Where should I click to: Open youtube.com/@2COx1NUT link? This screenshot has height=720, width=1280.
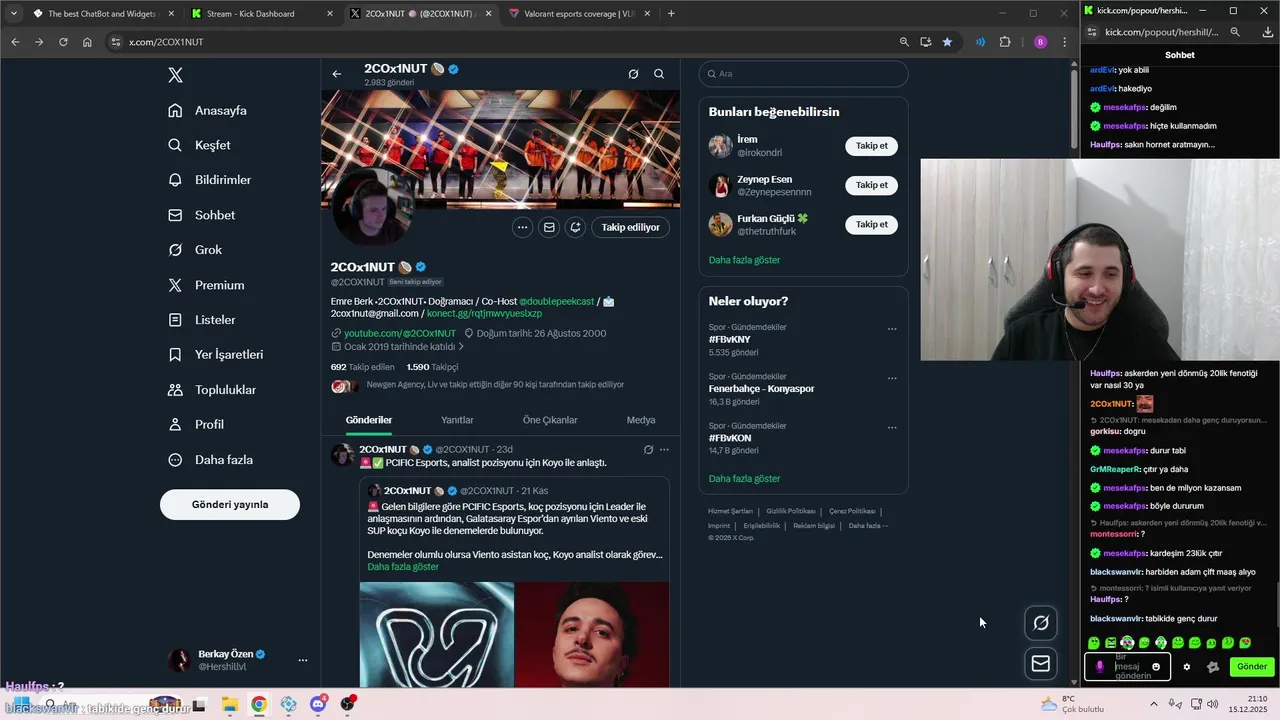pos(399,333)
